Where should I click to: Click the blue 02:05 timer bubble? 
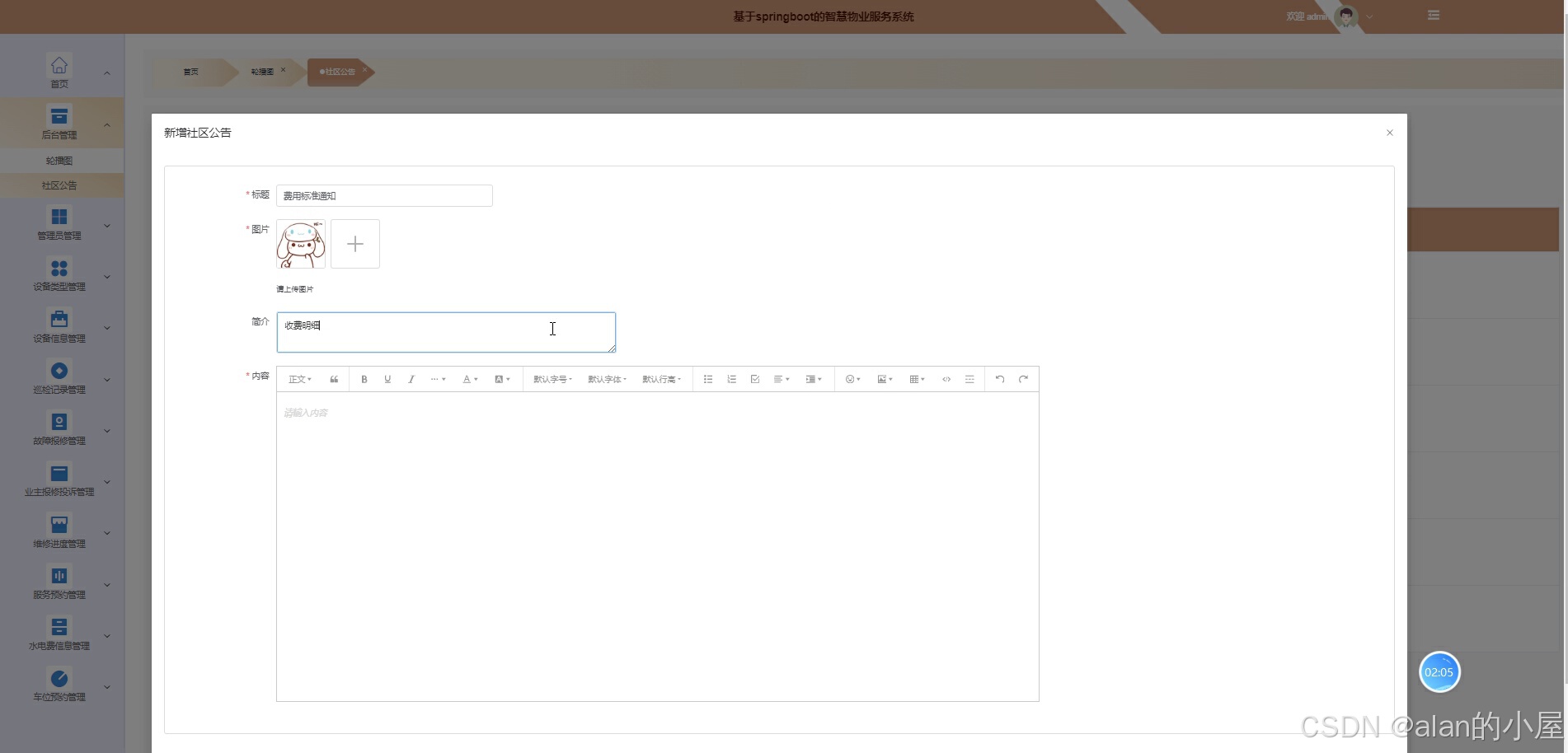1439,672
